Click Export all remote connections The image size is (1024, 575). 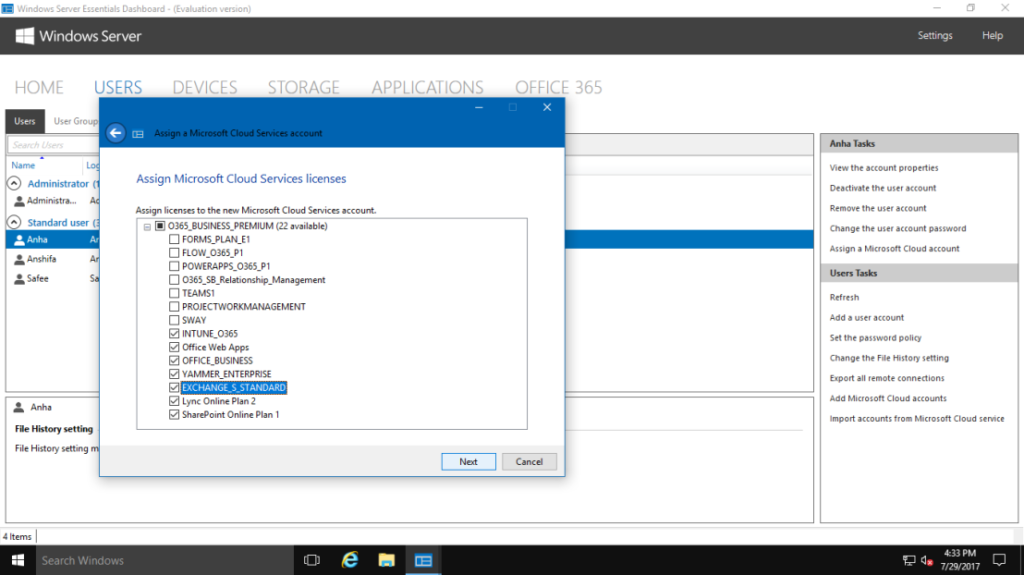coord(887,378)
